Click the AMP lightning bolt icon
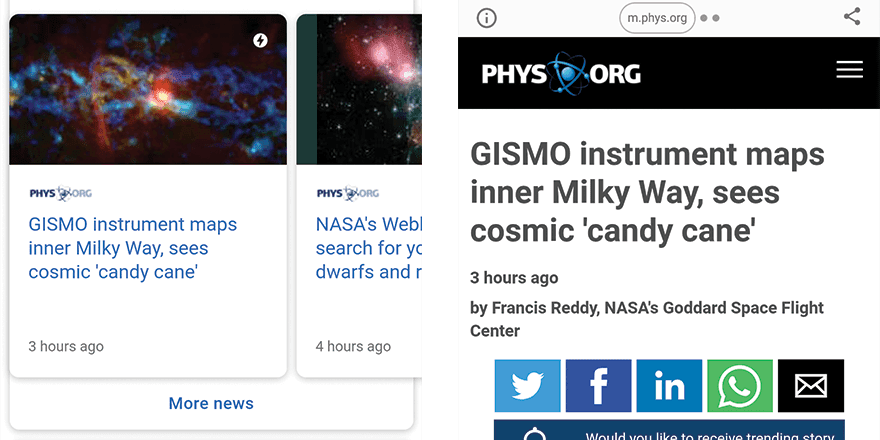Image resolution: width=880 pixels, height=440 pixels. coord(260,41)
